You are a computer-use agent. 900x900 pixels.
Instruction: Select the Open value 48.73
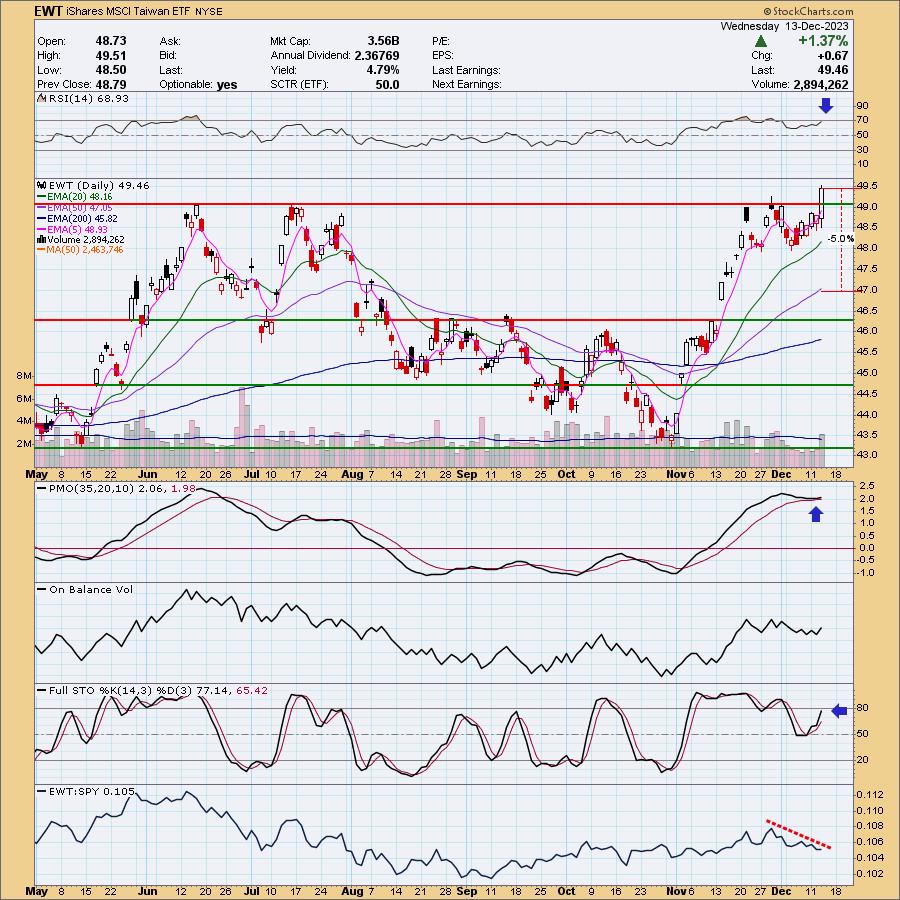tap(111, 41)
